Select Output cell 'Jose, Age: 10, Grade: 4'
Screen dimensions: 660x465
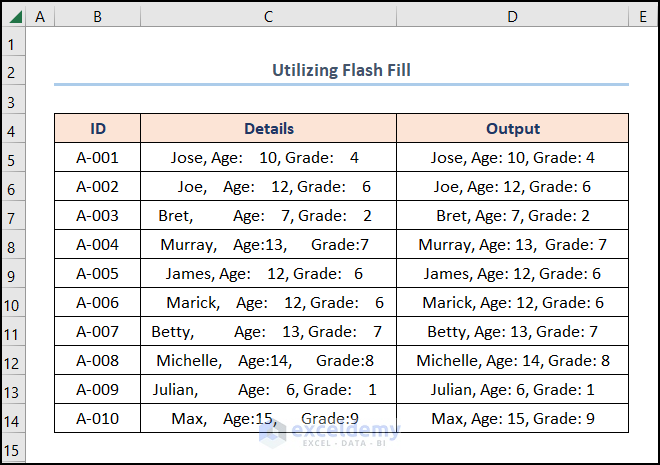(x=512, y=158)
